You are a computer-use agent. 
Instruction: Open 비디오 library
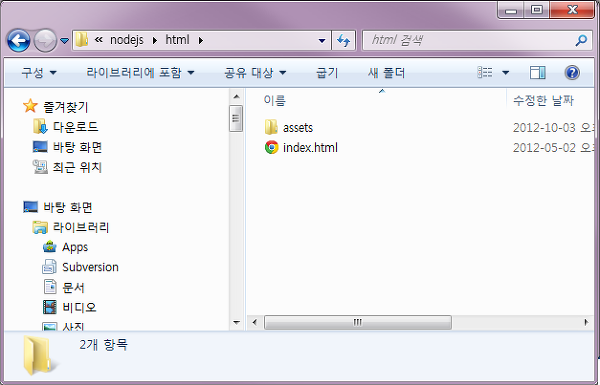click(x=79, y=307)
